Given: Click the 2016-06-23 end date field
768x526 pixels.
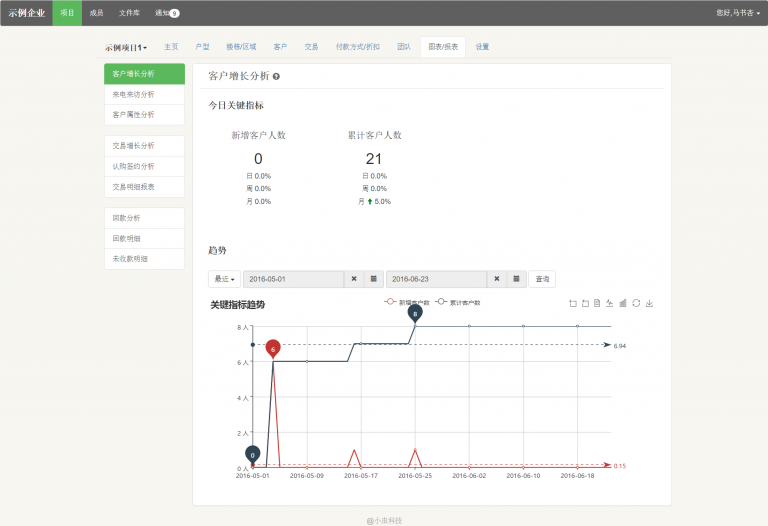Looking at the screenshot, I should click(436, 279).
